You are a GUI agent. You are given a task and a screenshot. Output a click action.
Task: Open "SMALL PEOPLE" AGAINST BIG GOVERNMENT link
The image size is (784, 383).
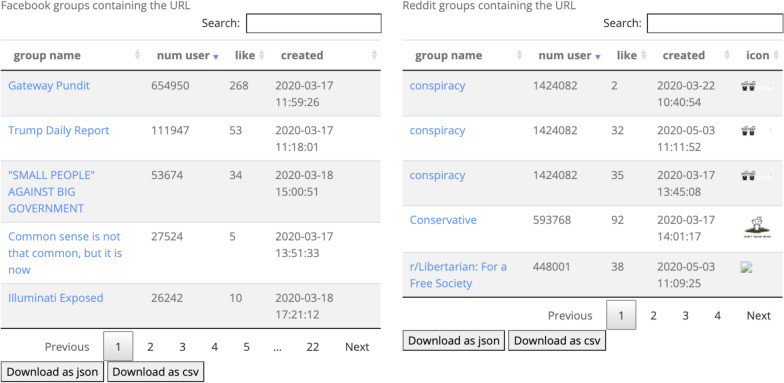click(x=52, y=192)
